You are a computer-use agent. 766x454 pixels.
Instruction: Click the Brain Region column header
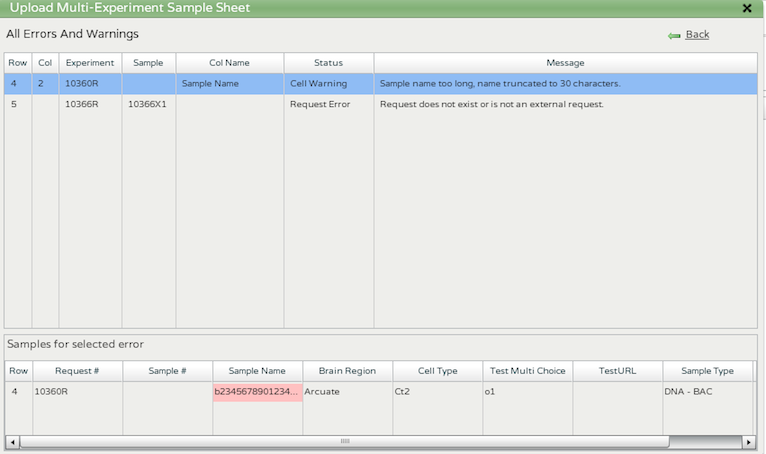(347, 371)
